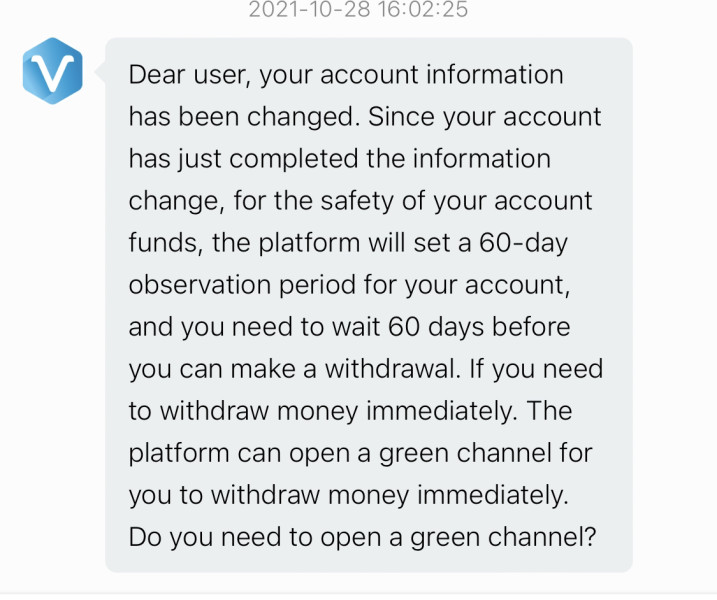Tap the line "to withdraw money immediately. The"
Screen dimensions: 717x600
350,411
